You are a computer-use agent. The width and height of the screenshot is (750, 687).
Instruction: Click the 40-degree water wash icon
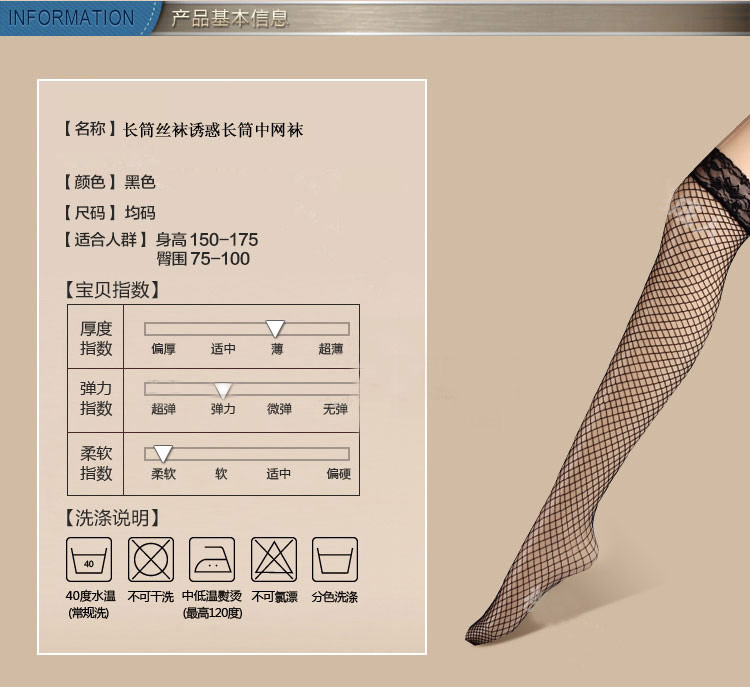(89, 560)
